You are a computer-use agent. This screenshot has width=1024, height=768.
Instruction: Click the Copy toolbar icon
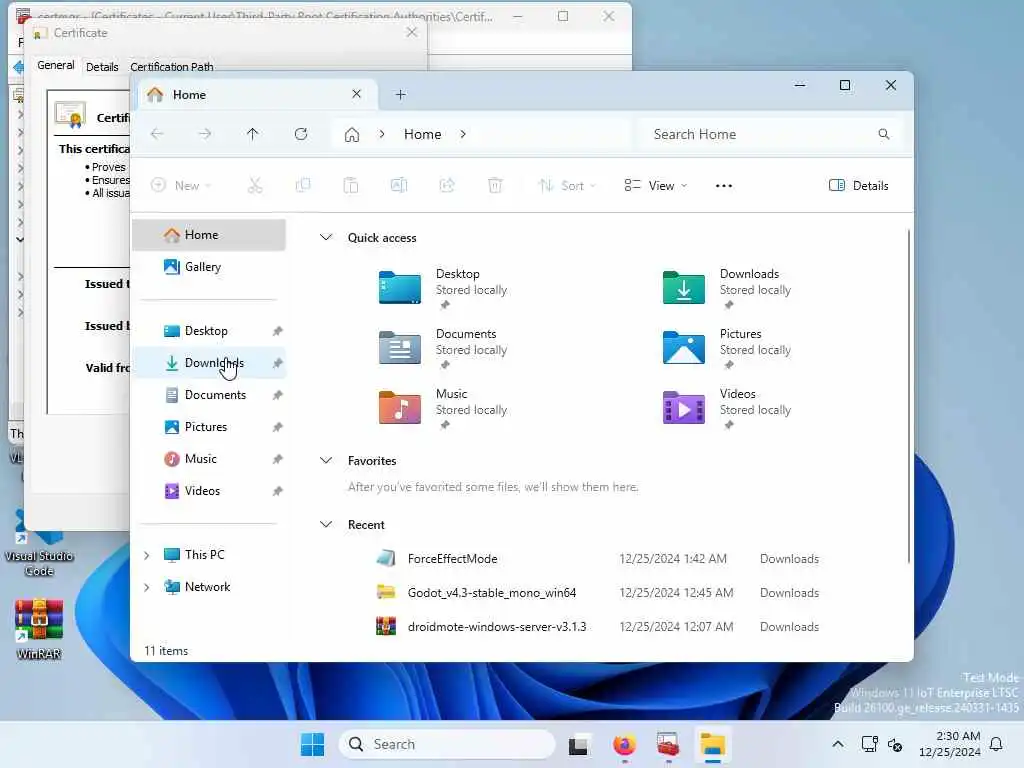(x=303, y=186)
